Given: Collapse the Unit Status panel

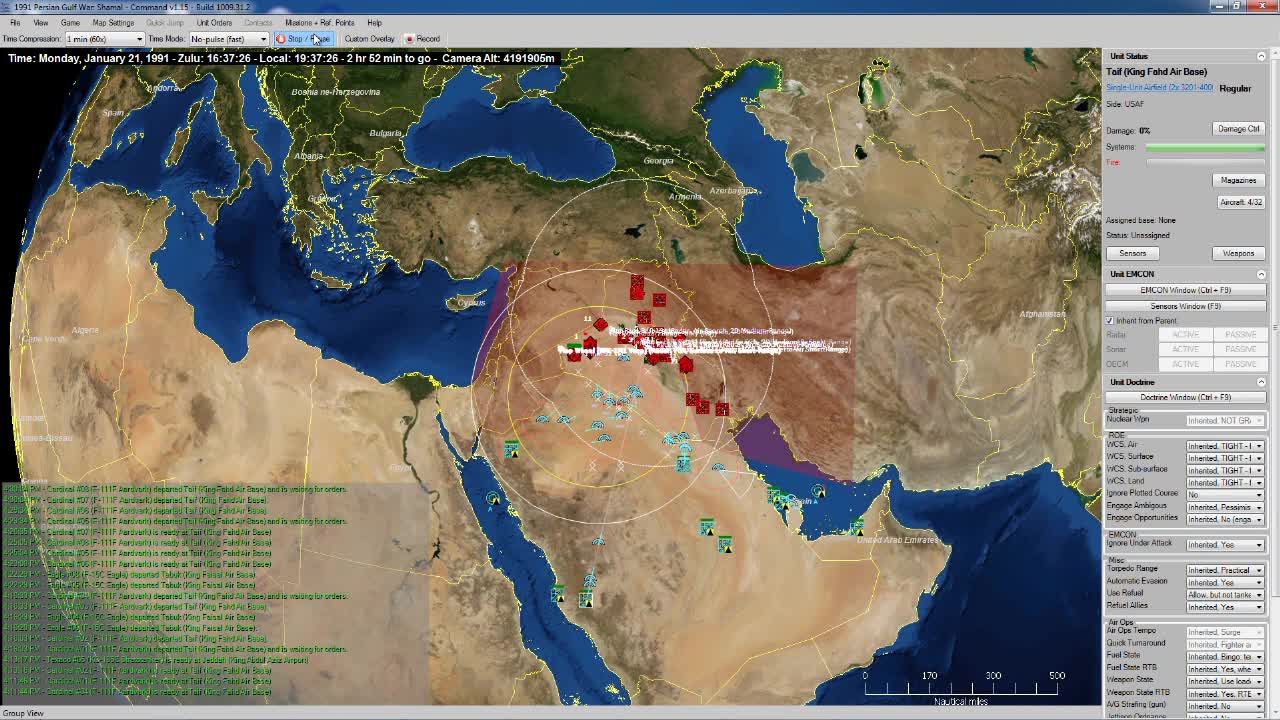Looking at the screenshot, I should [x=1261, y=56].
